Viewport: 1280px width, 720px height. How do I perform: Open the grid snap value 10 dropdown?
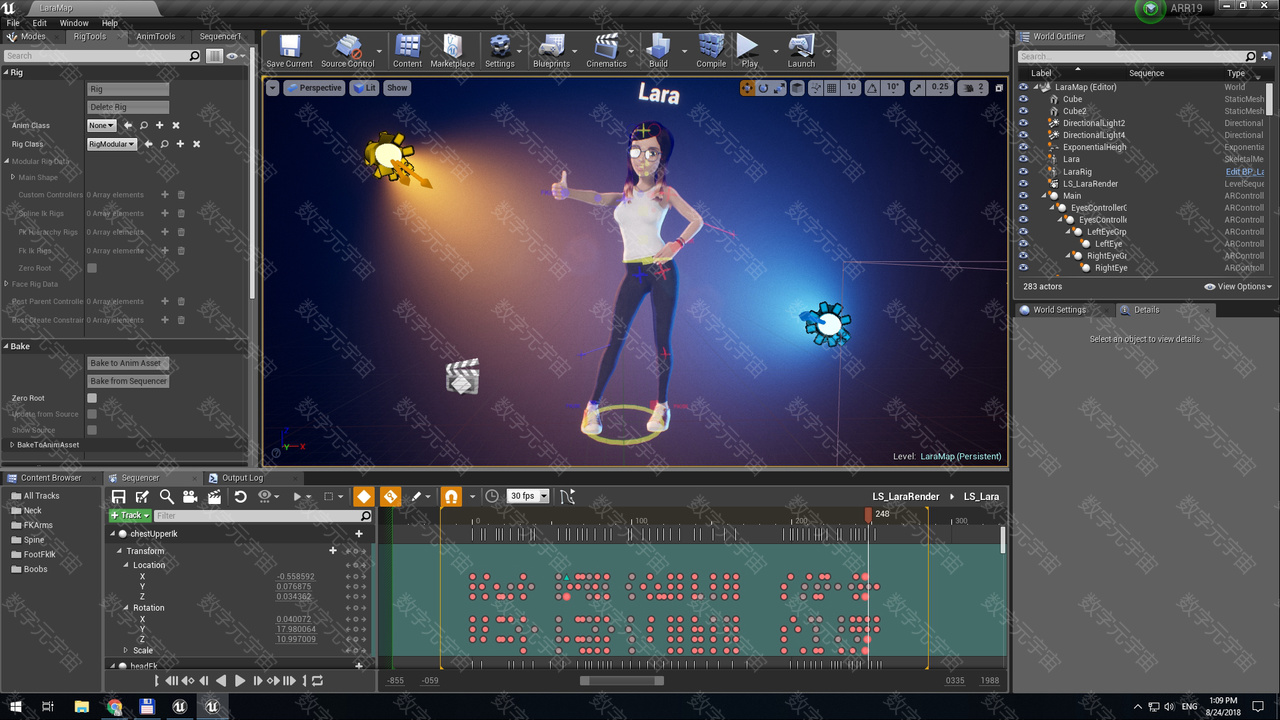click(851, 88)
